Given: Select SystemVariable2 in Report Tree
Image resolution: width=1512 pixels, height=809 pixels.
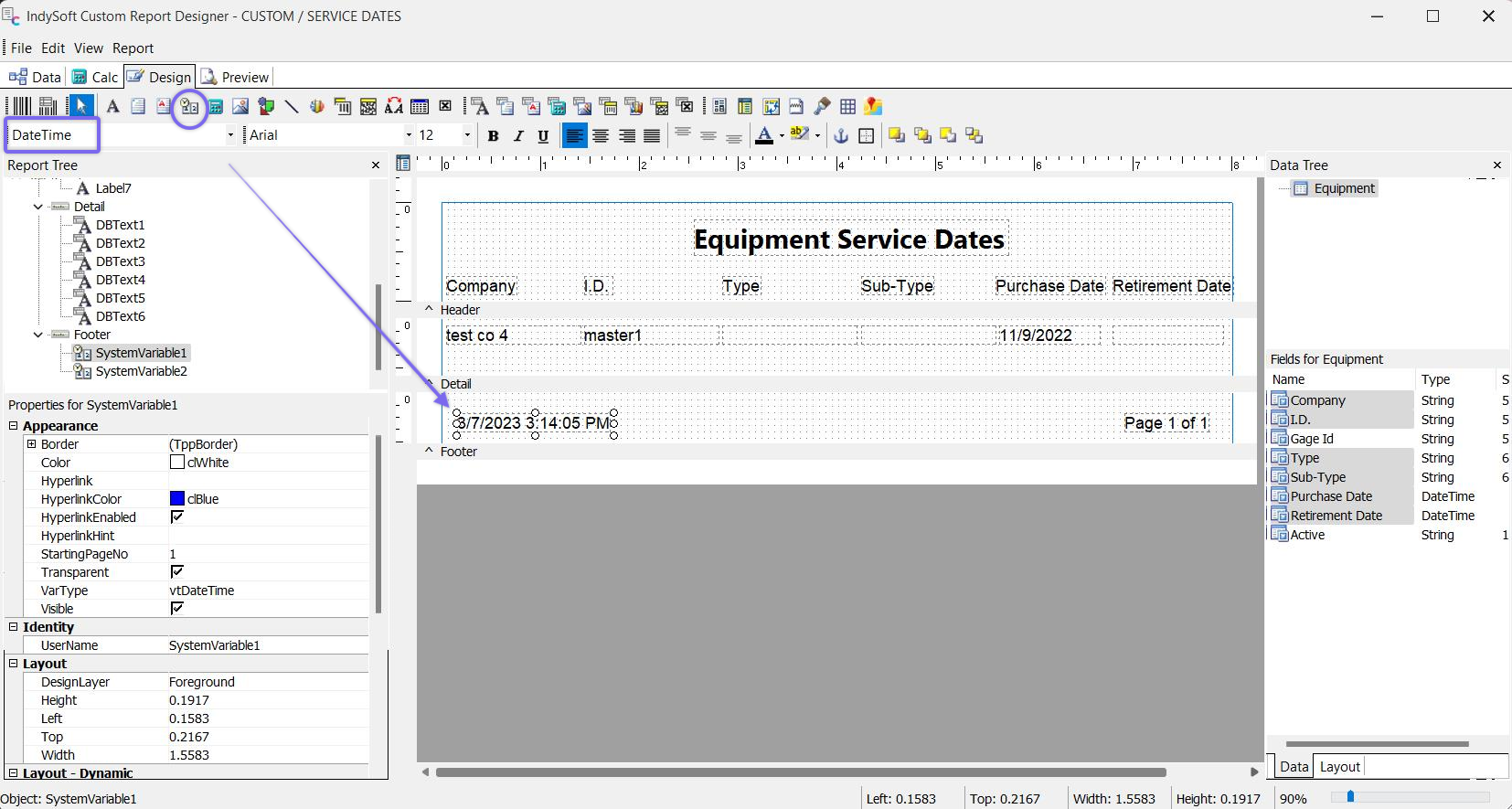Looking at the screenshot, I should (x=141, y=371).
